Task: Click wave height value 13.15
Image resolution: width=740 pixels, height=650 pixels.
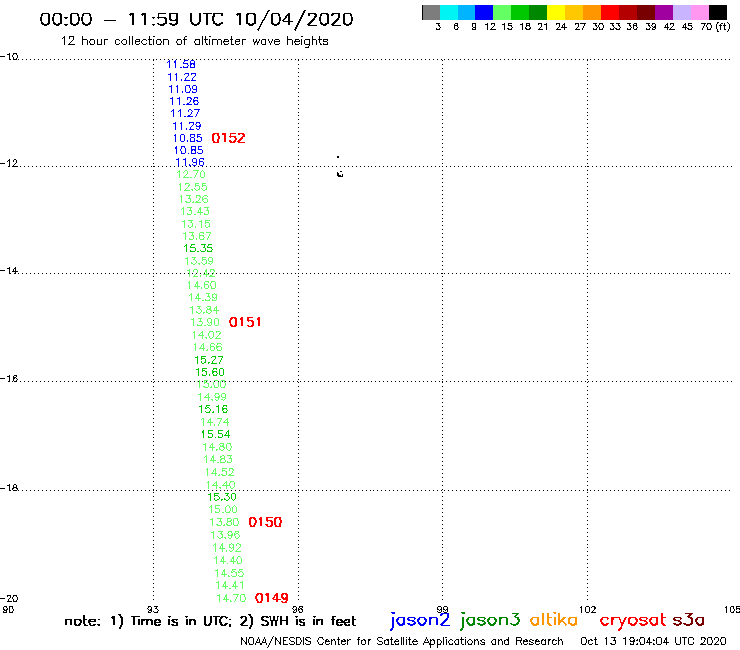Action: 196,224
